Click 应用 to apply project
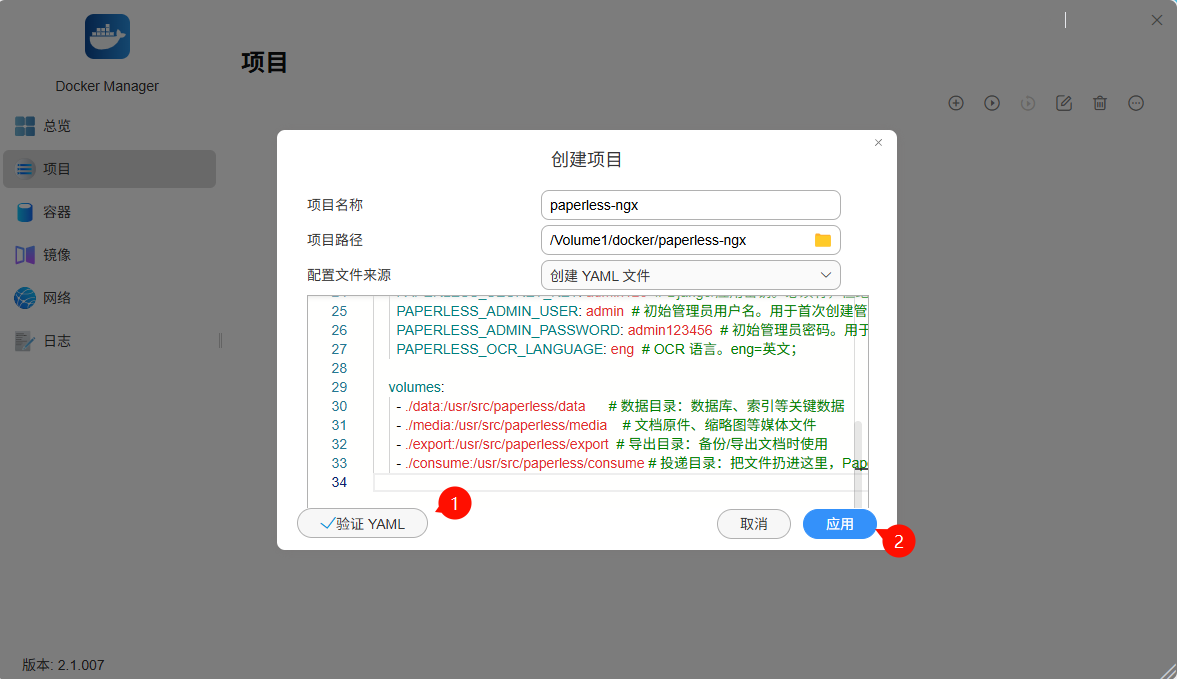Image resolution: width=1177 pixels, height=679 pixels. point(839,524)
